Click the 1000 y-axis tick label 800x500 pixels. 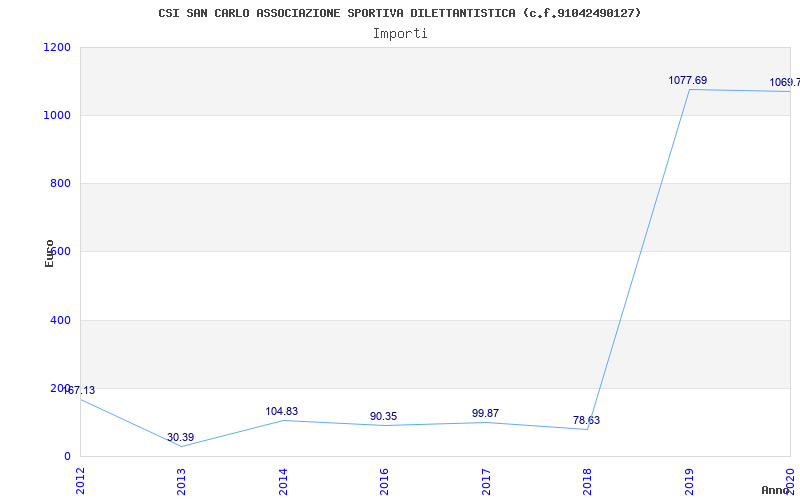[57, 115]
